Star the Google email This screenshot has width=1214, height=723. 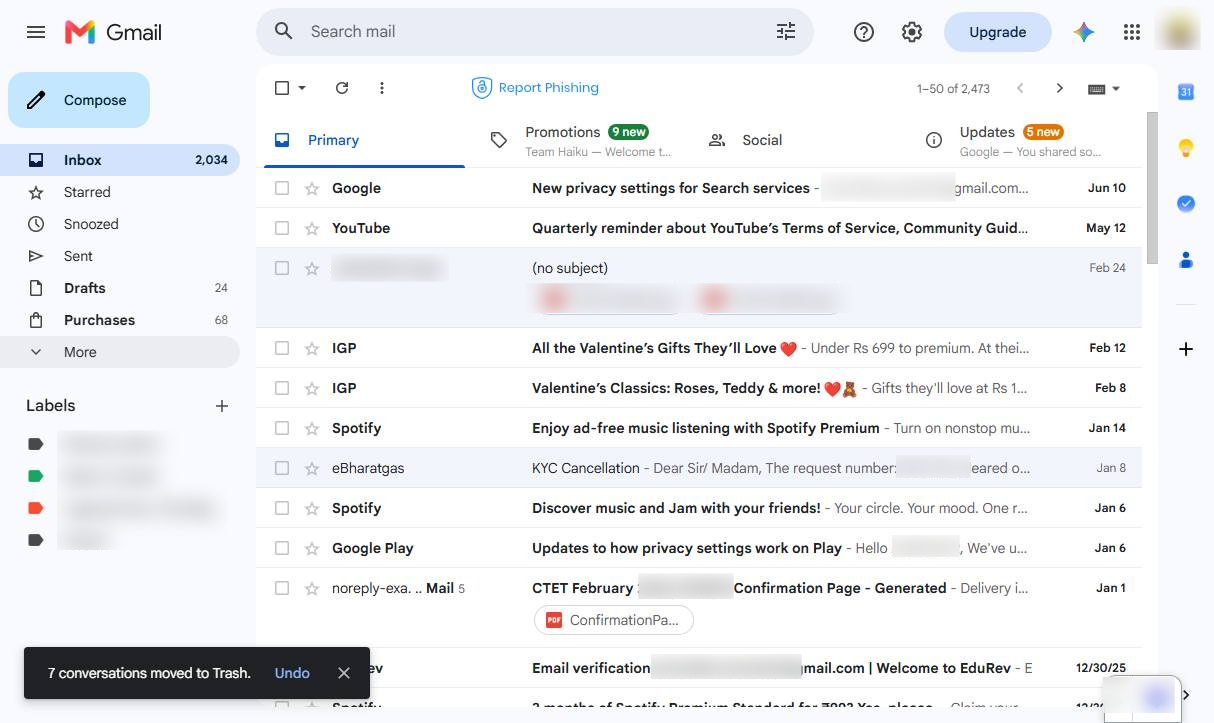[x=312, y=188]
